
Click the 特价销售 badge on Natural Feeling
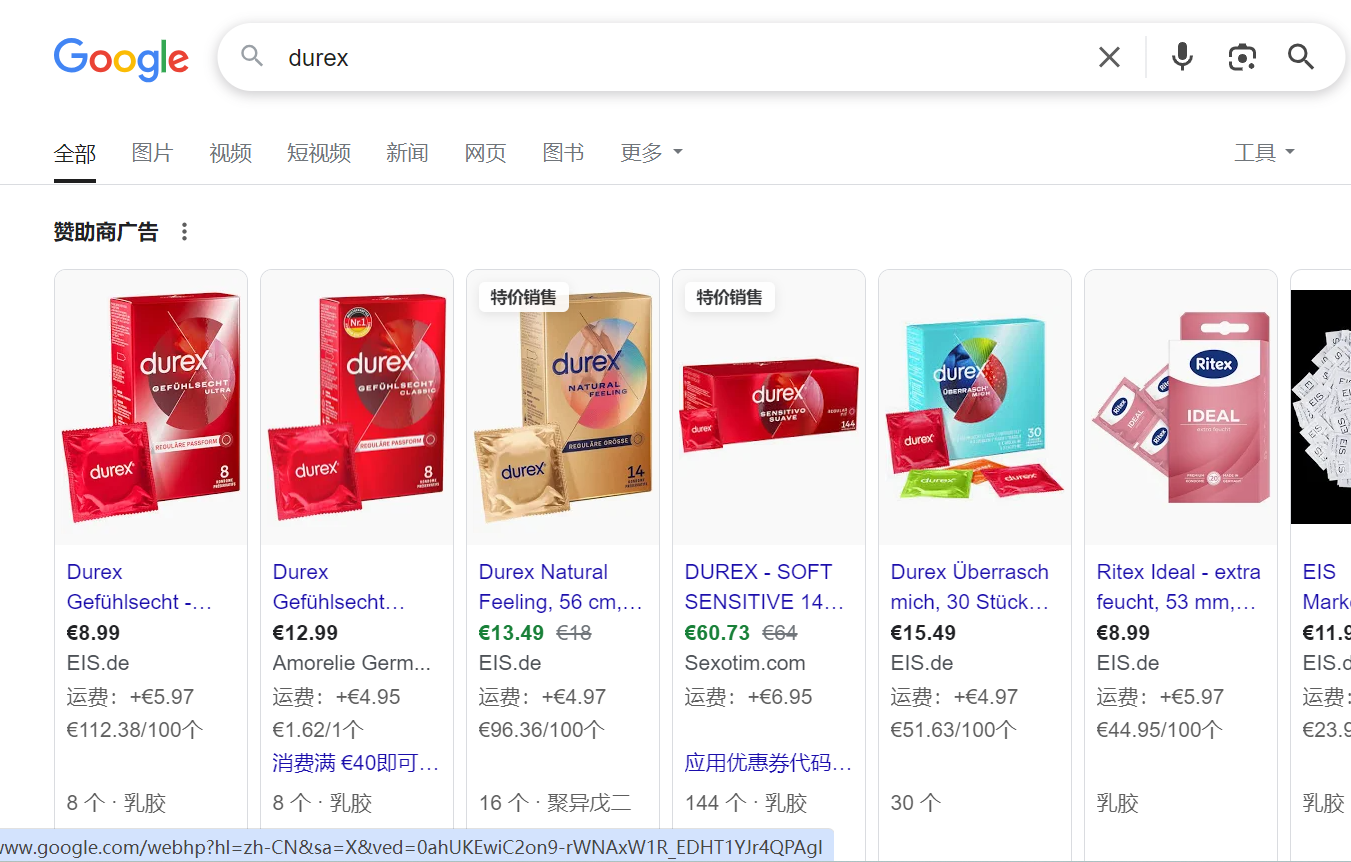(524, 297)
